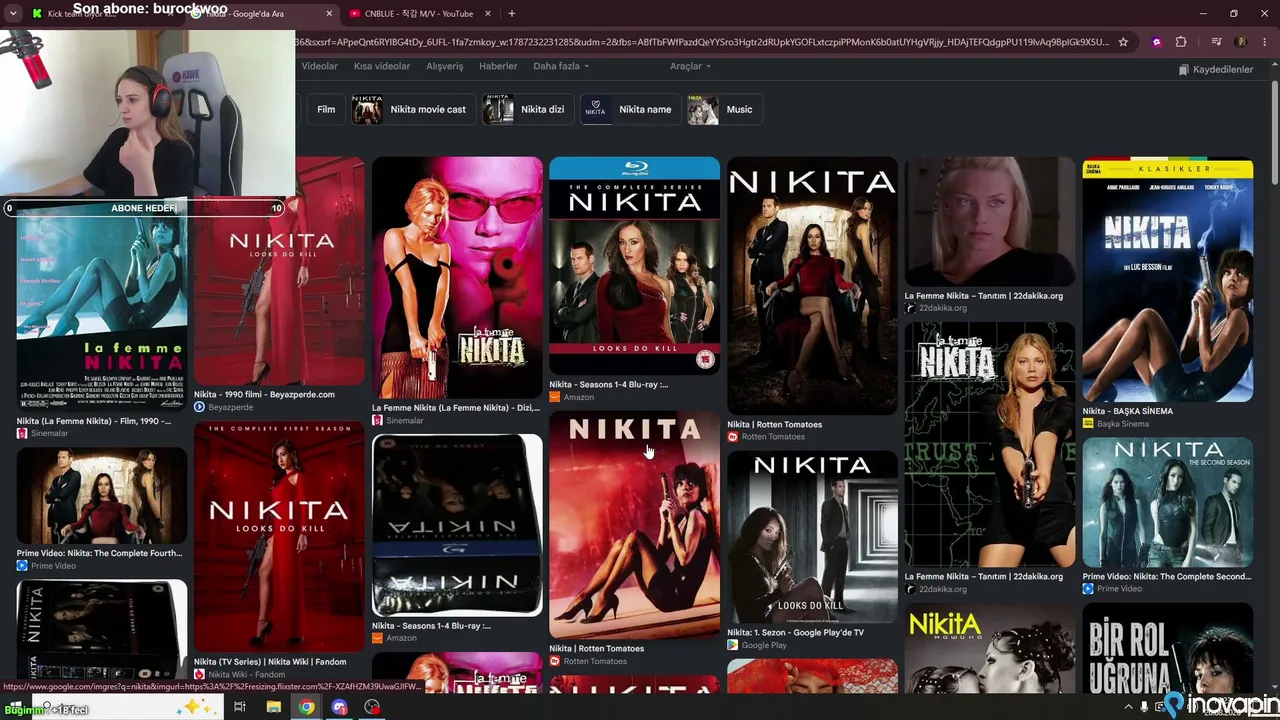Open the Complete Fourth Season Prime Video image
Screen dimensions: 1280x720
[x=101, y=495]
